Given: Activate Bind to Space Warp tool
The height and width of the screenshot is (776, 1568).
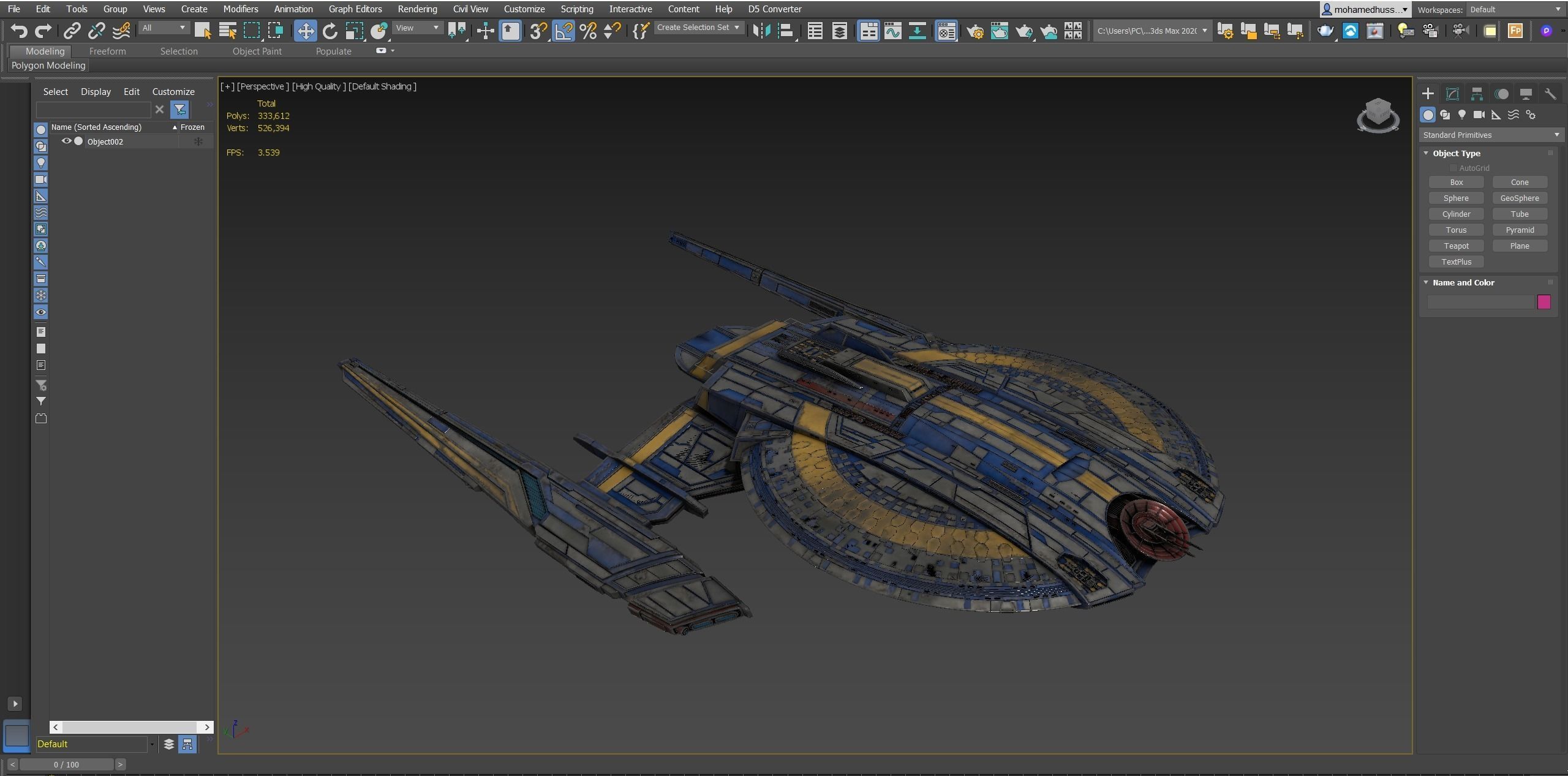Looking at the screenshot, I should point(121,31).
